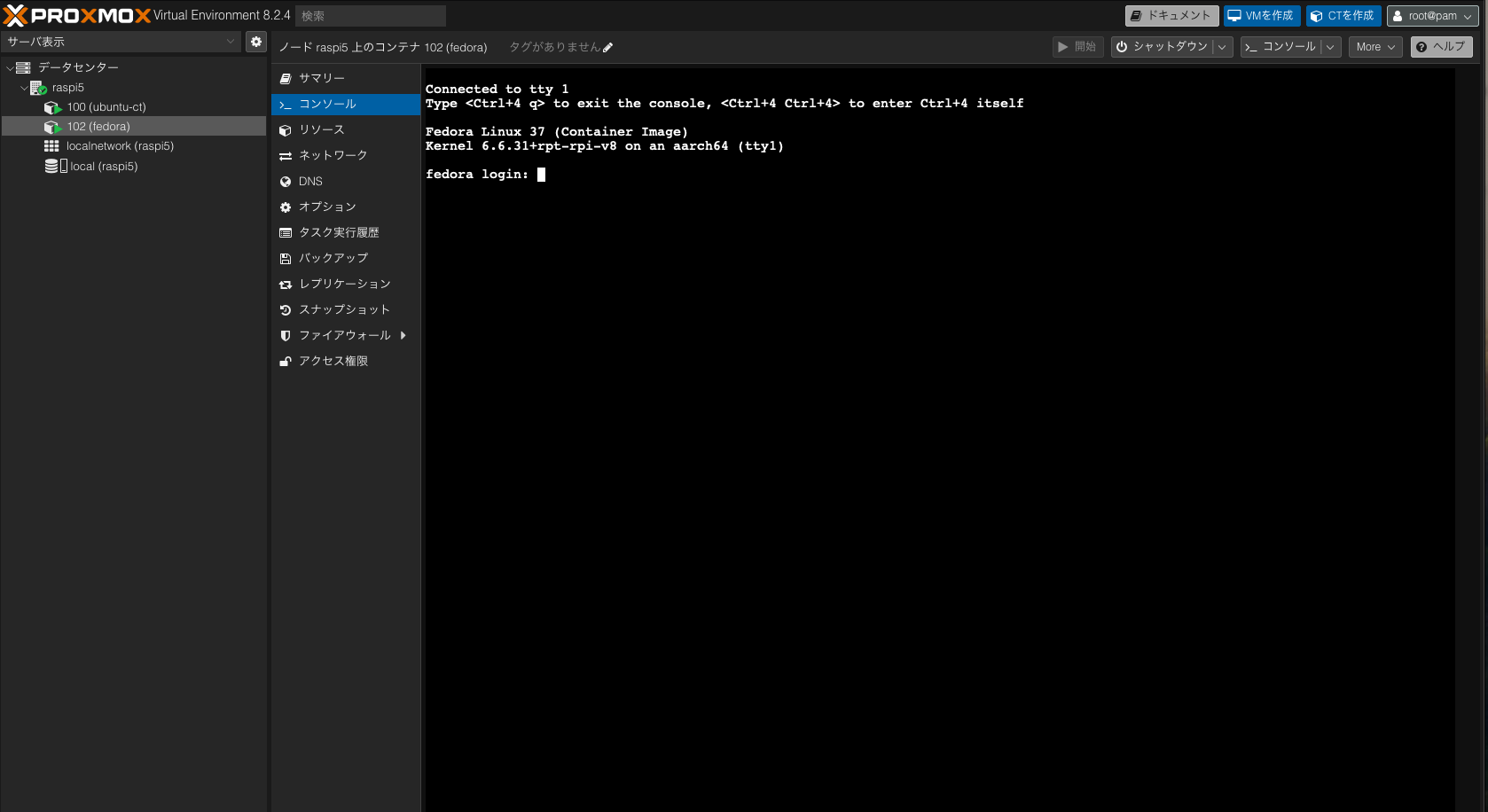Image resolution: width=1488 pixels, height=812 pixels.
Task: Click the タグがありません tag label
Action: click(x=554, y=47)
